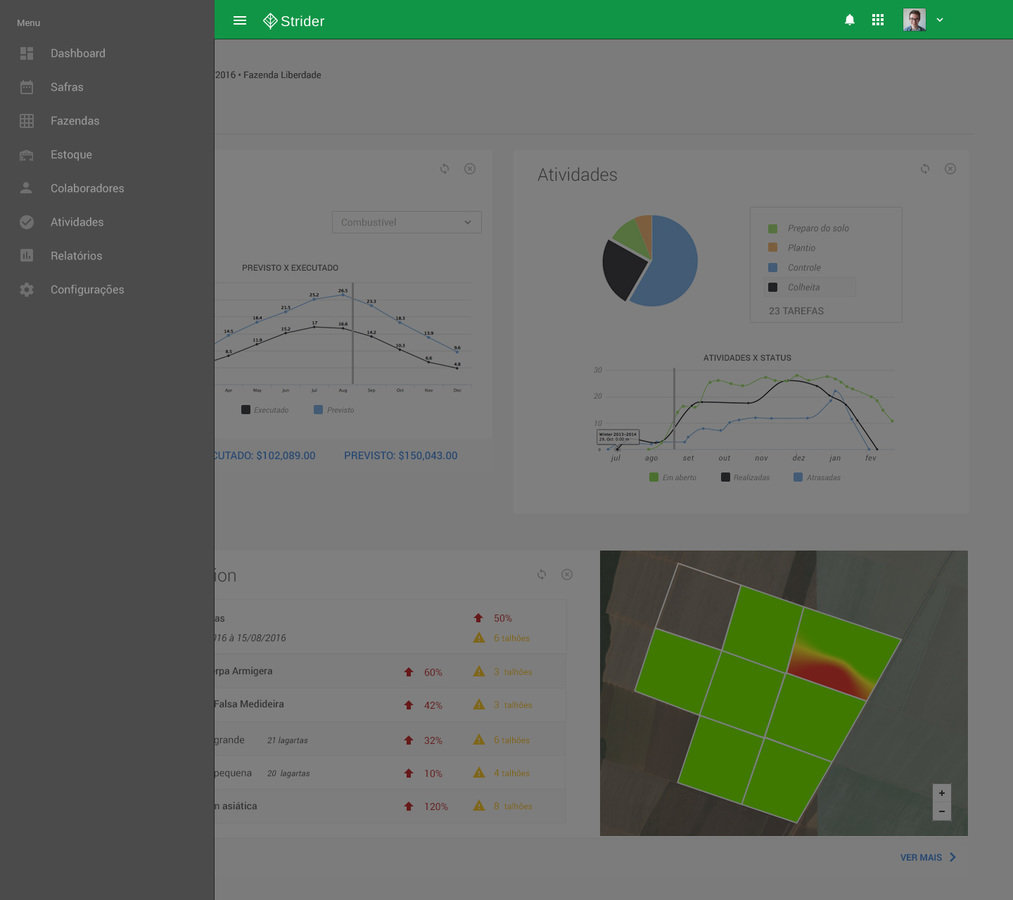Click the Falsa Medideira row
1013x900 pixels.
click(x=390, y=705)
